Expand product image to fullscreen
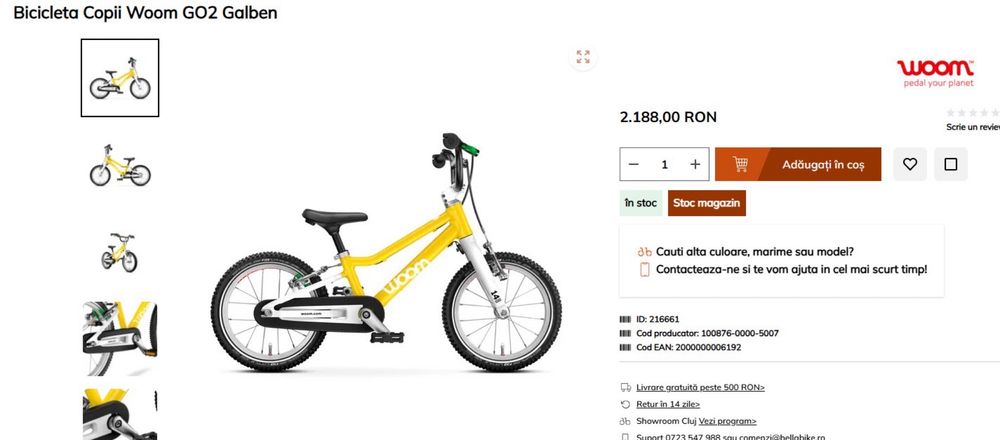Image resolution: width=1000 pixels, height=440 pixels. point(583,57)
